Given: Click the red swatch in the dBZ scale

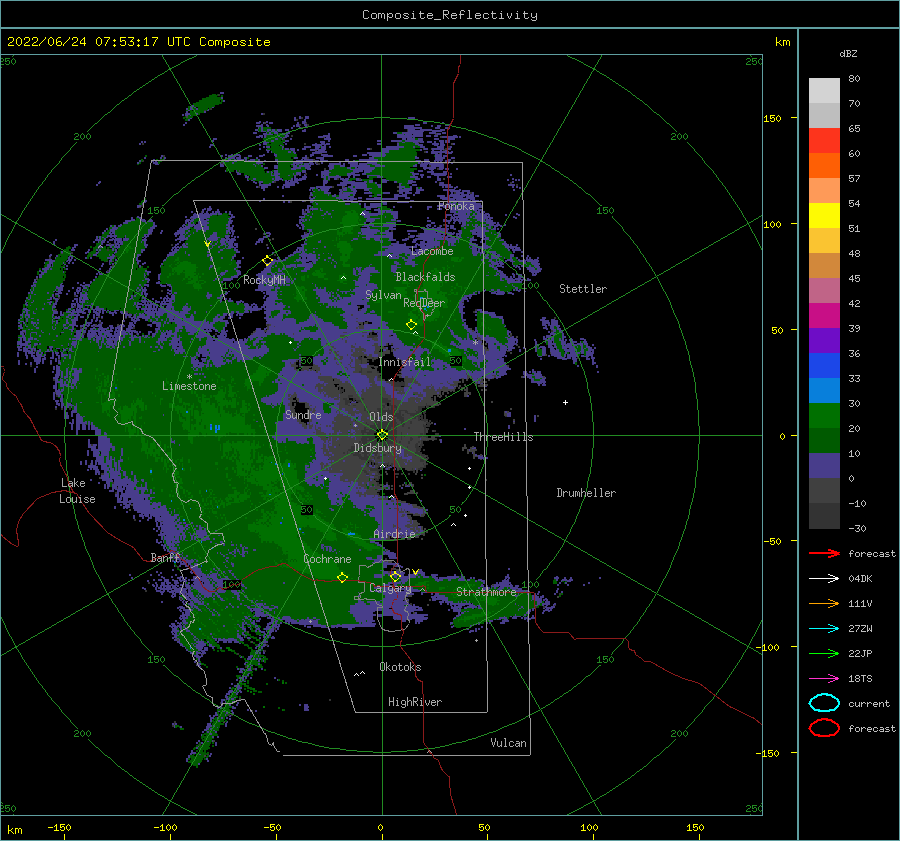Looking at the screenshot, I should pos(824,141).
